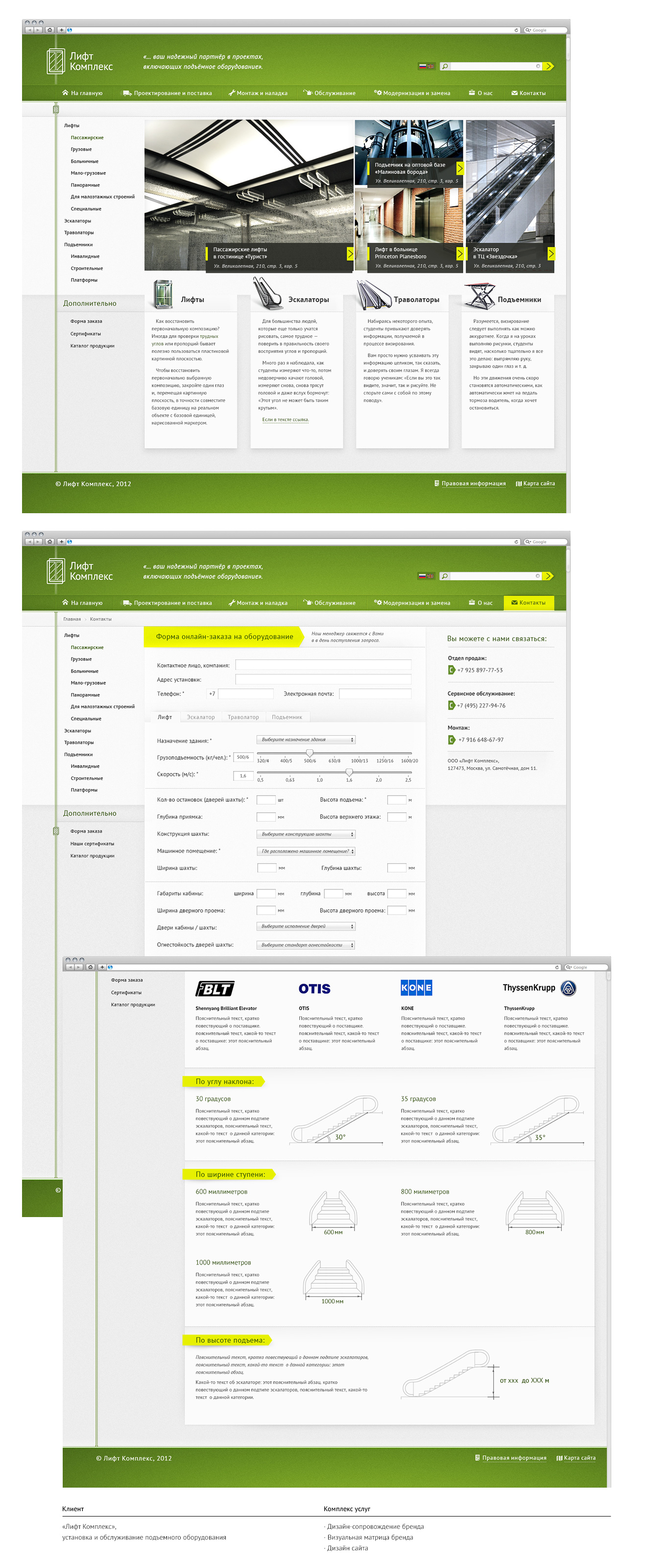Open Обслуживание in middle mockup menu
The image size is (647, 1568).
tap(330, 602)
